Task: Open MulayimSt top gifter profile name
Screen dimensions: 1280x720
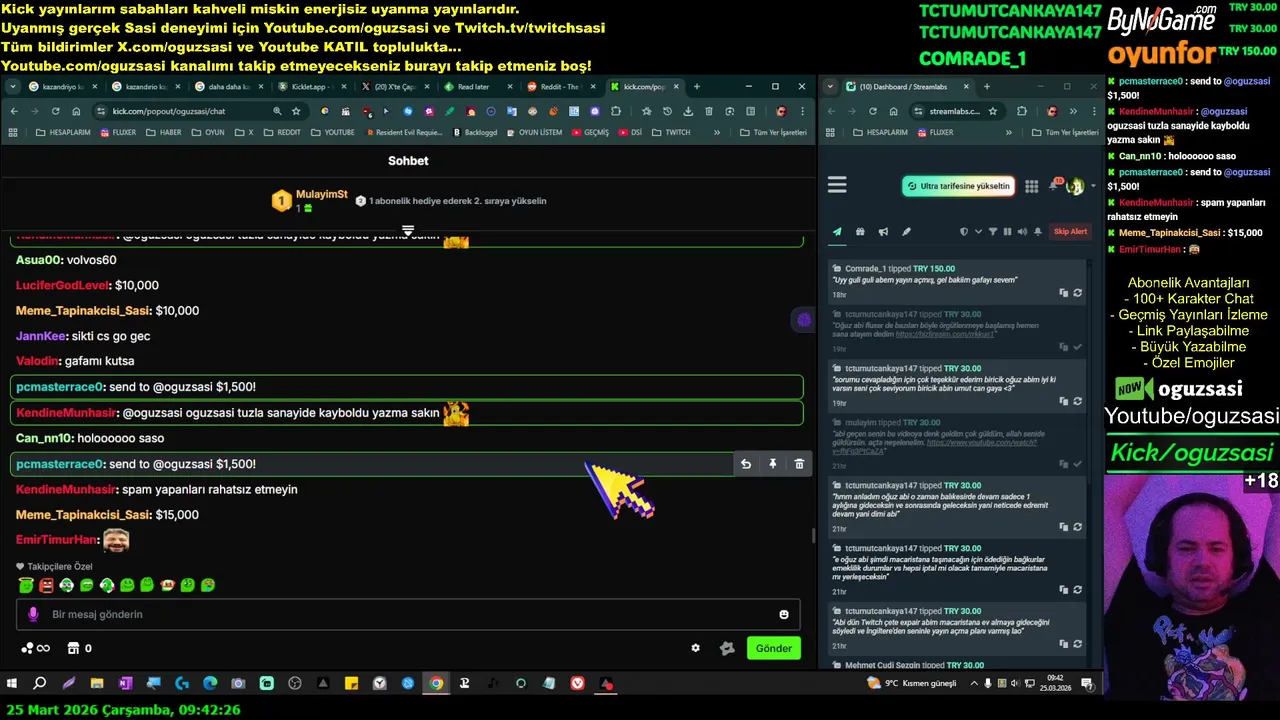Action: [322, 194]
